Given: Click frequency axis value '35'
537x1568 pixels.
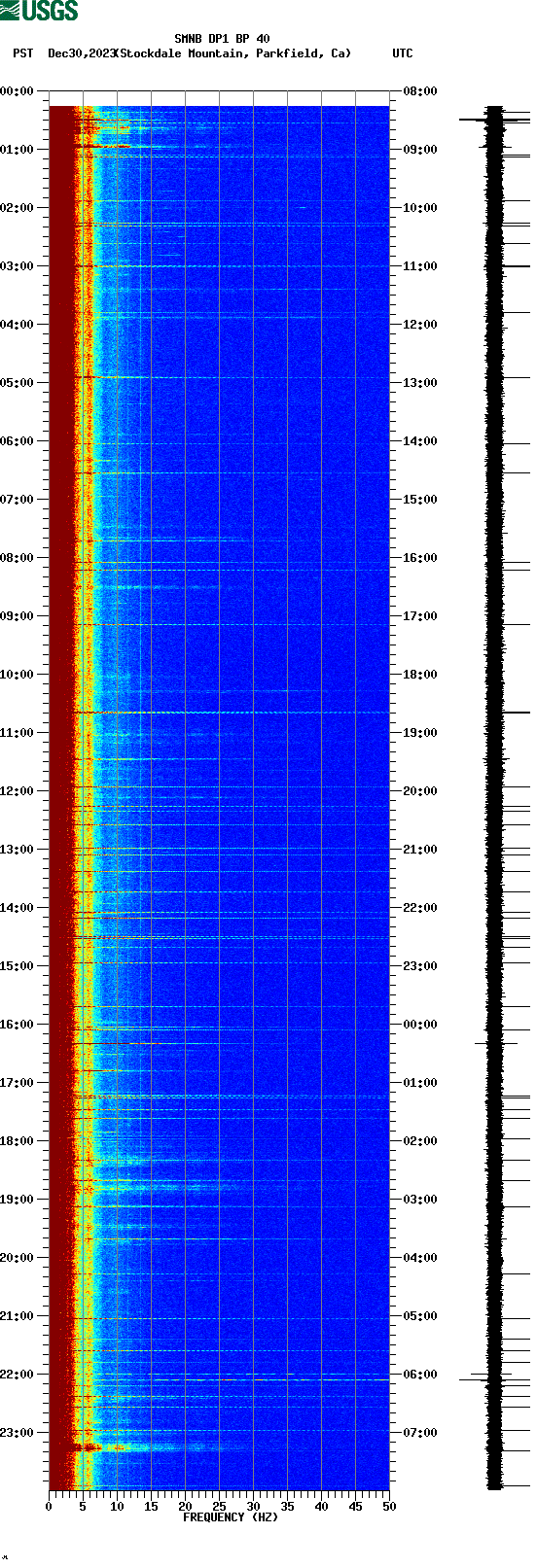Looking at the screenshot, I should [287, 1507].
